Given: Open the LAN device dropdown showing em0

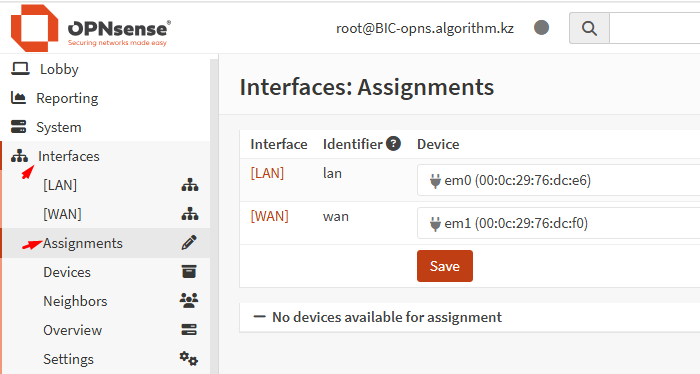Looking at the screenshot, I should (x=558, y=180).
